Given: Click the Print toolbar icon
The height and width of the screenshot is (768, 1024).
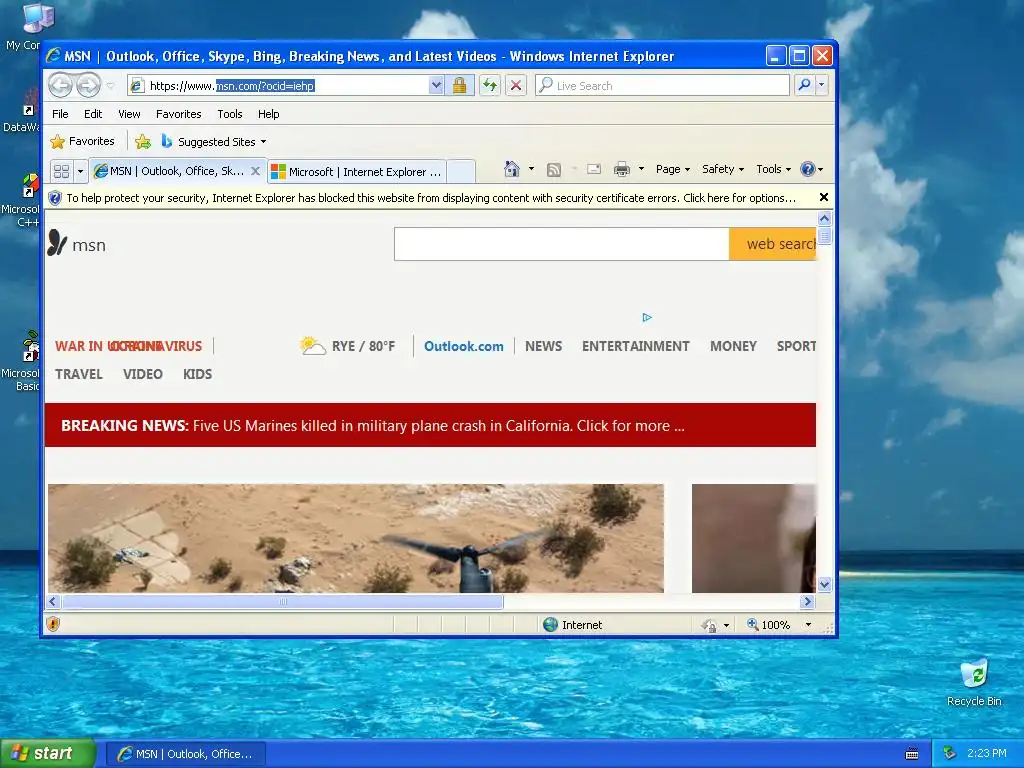Looking at the screenshot, I should [x=622, y=169].
